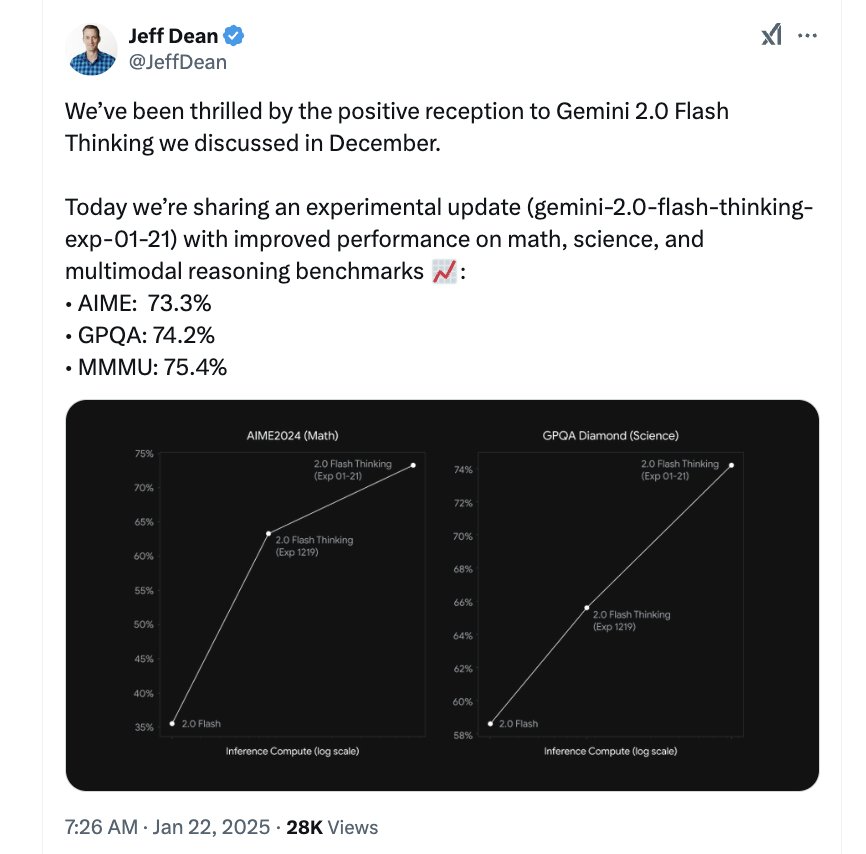Click the 28K Views count
Viewport: 866px width, 854px height.
332,827
